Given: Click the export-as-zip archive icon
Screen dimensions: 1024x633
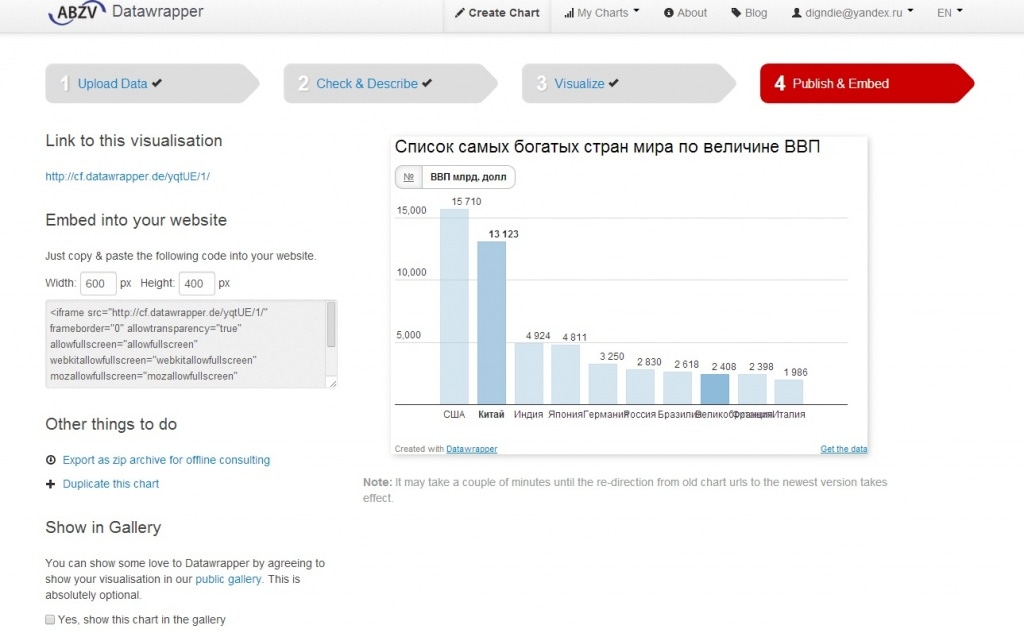Looking at the screenshot, I should (50, 460).
